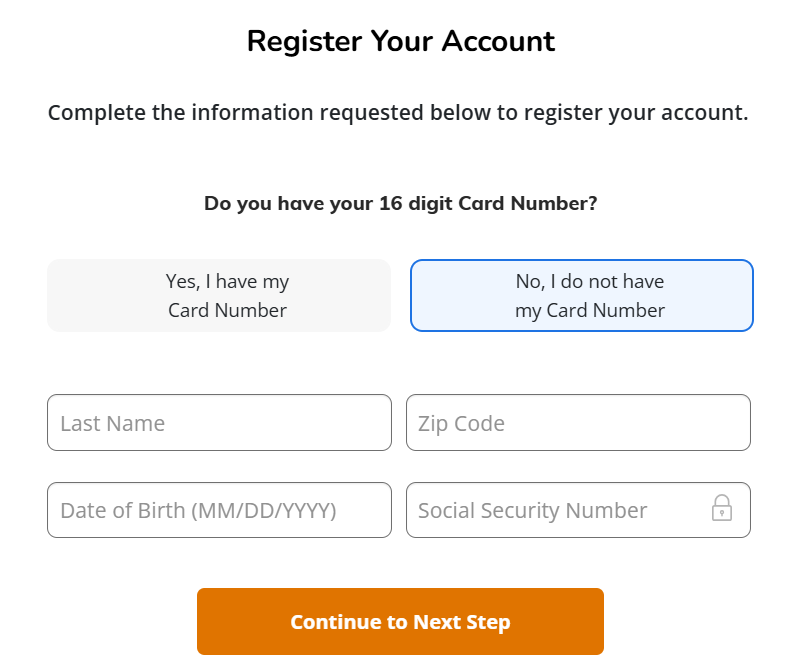This screenshot has width=801, height=672.
Task: Submit the form with the orange button
Action: click(x=400, y=622)
